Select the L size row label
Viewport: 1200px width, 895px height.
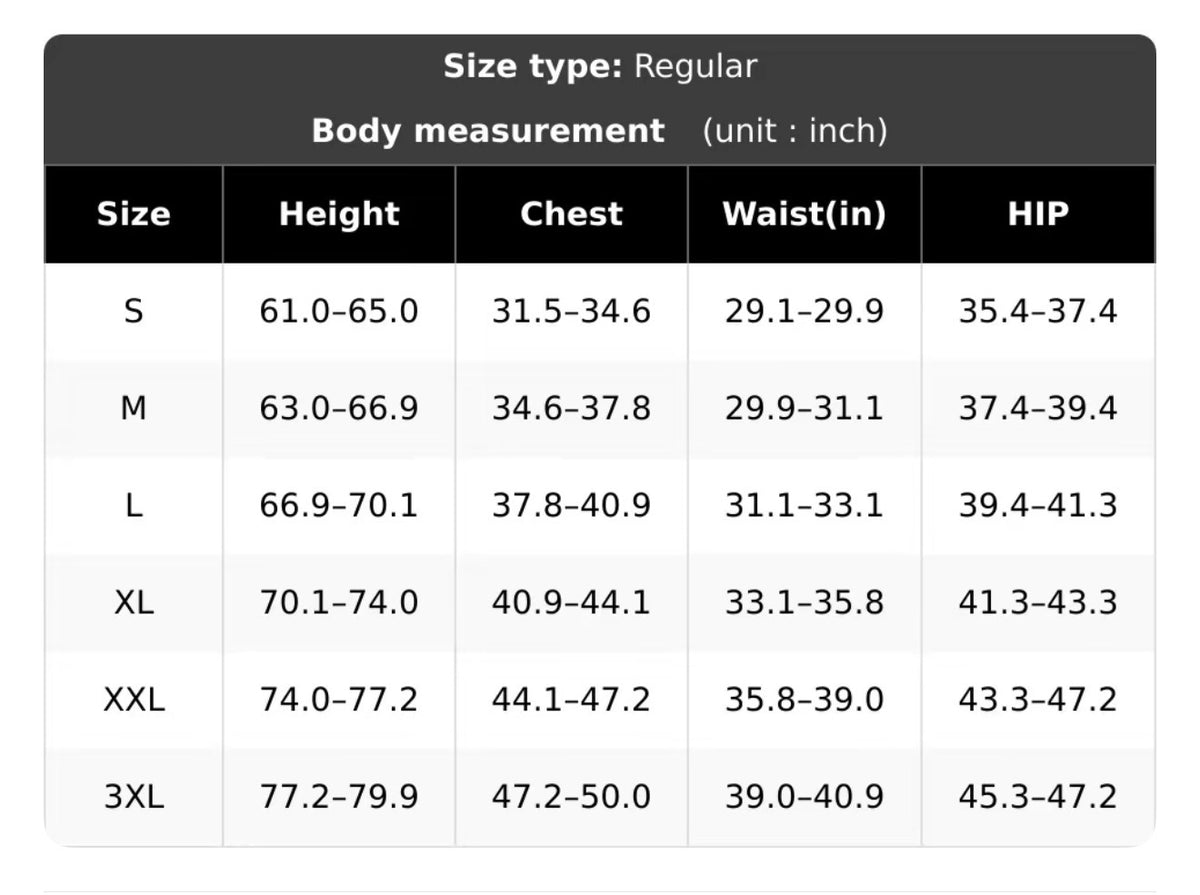pos(133,506)
